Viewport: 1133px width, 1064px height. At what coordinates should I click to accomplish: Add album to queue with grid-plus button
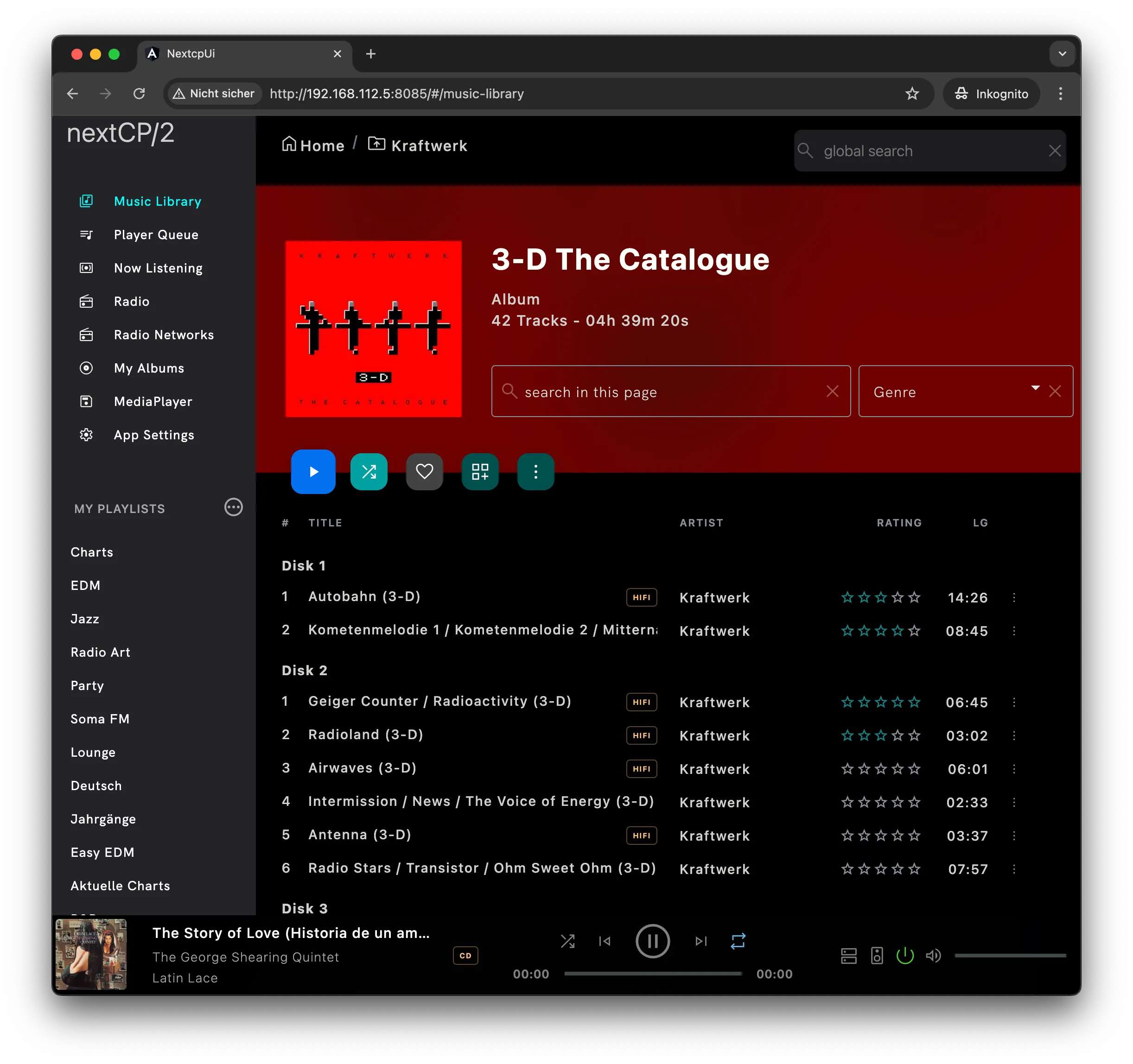click(x=480, y=471)
